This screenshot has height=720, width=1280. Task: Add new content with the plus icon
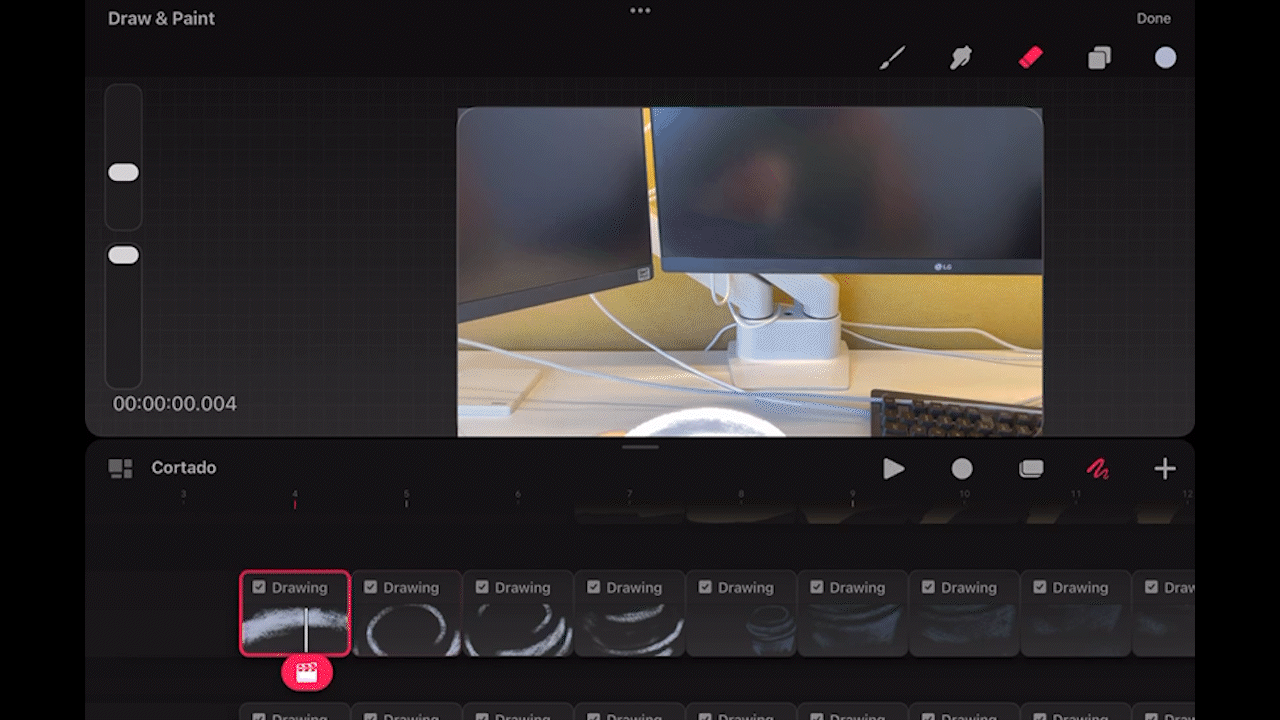1165,468
